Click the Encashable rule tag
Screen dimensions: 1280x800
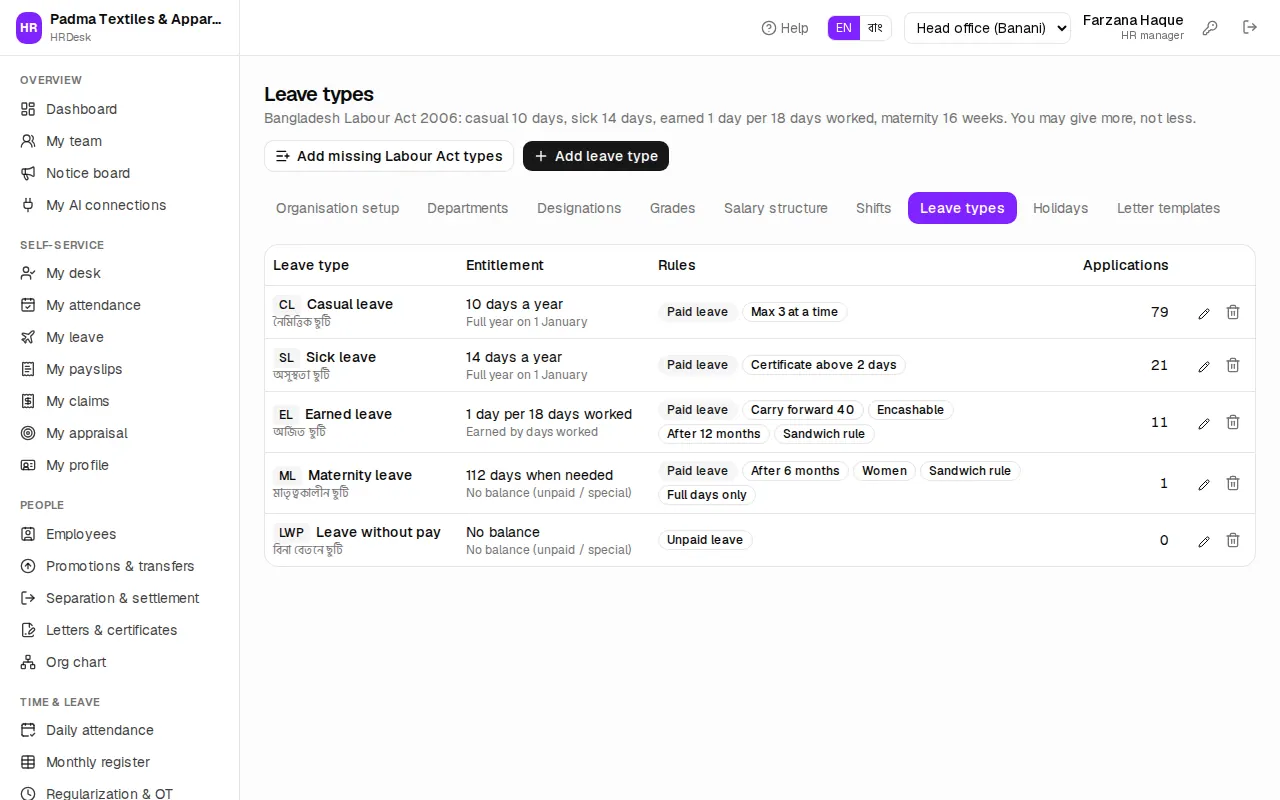click(911, 410)
